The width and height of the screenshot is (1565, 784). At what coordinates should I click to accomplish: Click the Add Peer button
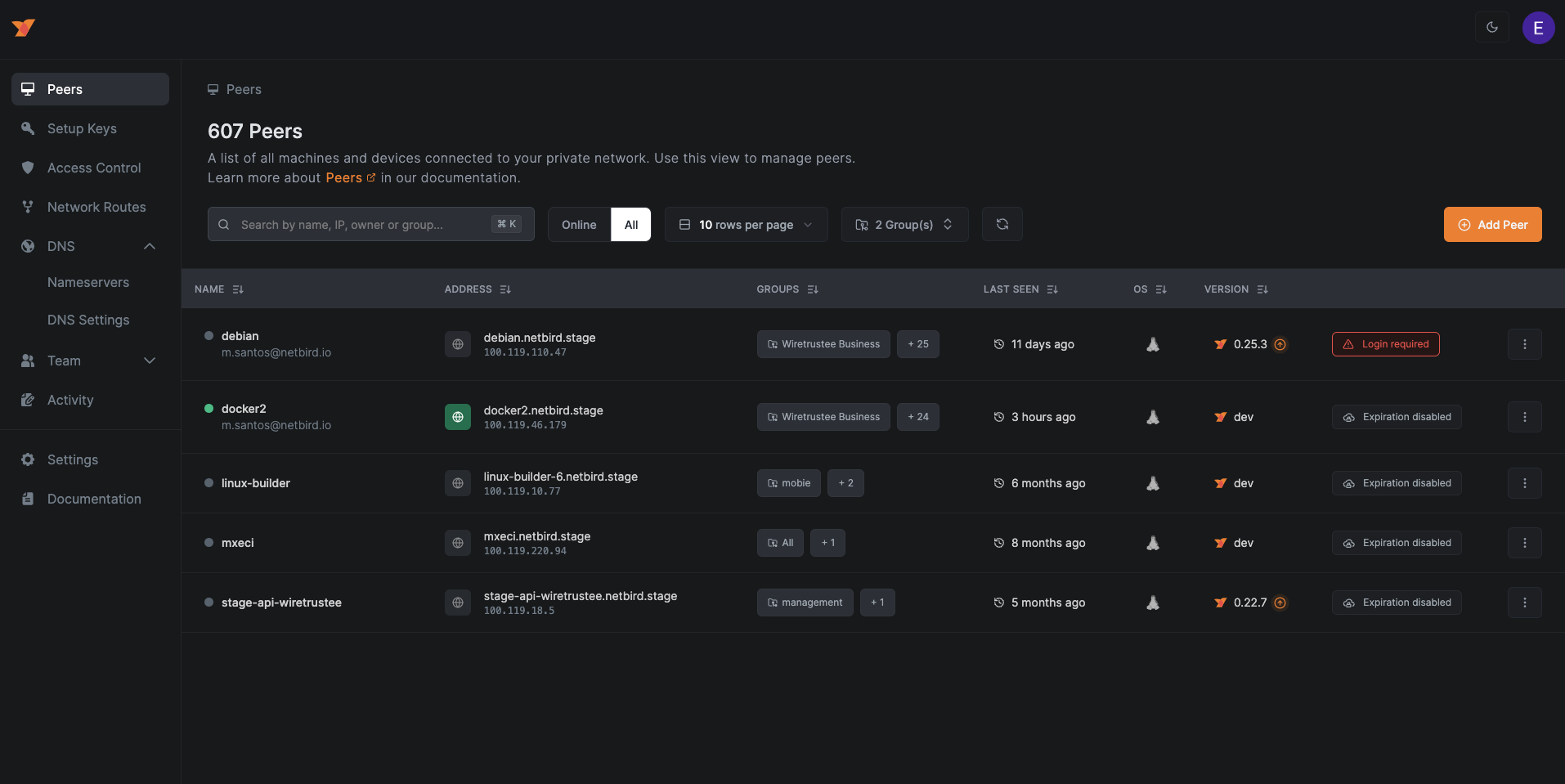point(1493,224)
